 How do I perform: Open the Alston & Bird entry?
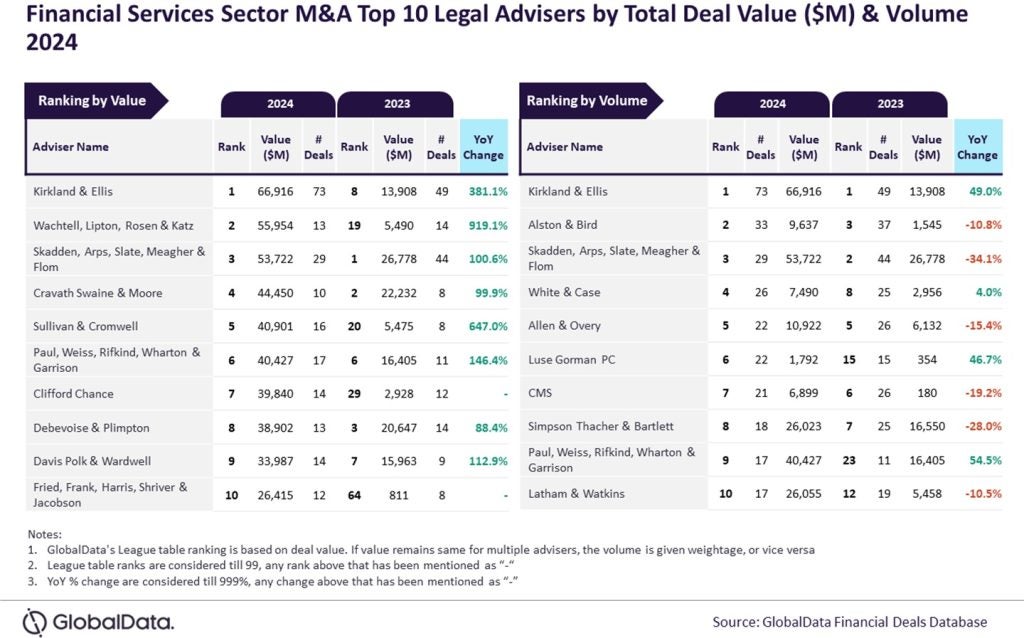pos(562,225)
